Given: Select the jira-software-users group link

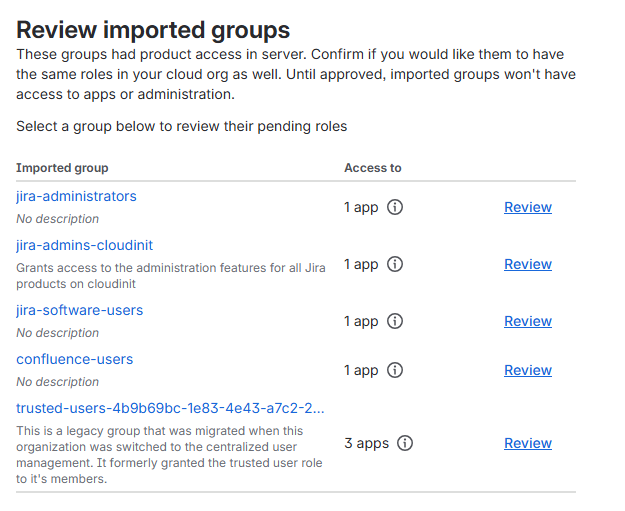Looking at the screenshot, I should [x=79, y=310].
